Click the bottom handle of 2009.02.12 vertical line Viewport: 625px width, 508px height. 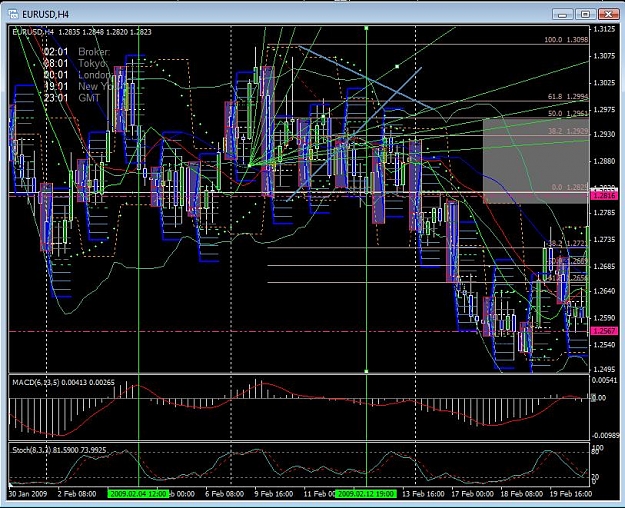pos(366,371)
